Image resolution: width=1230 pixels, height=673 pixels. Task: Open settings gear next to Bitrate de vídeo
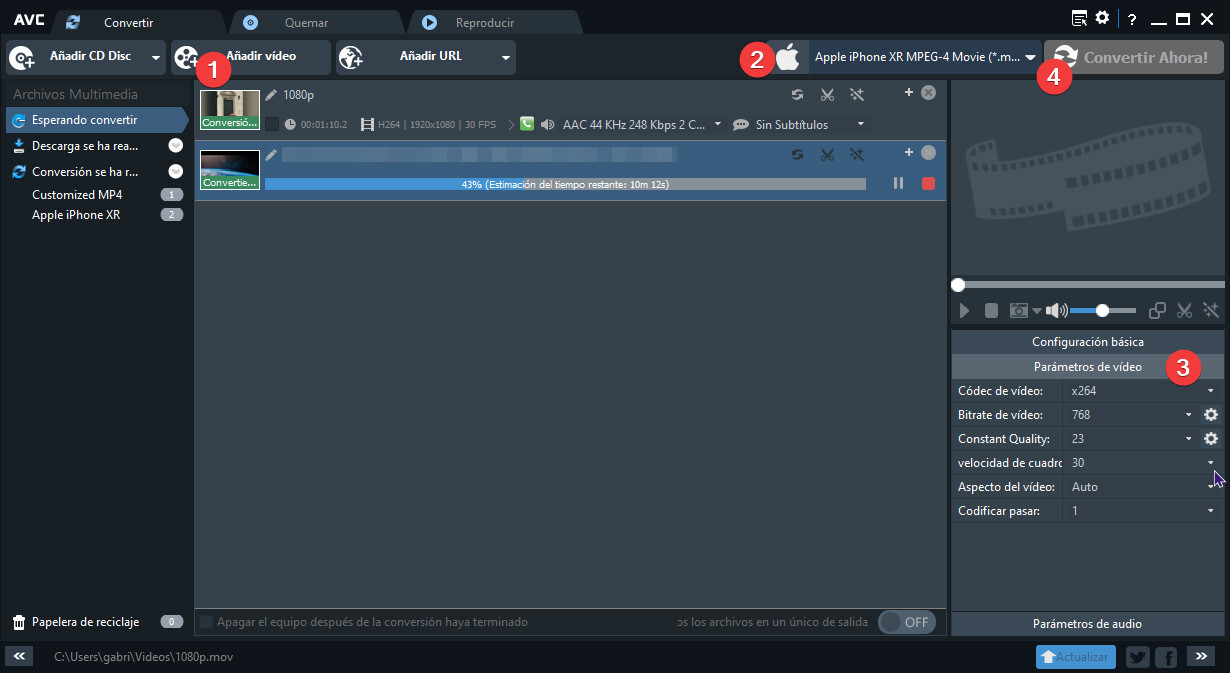click(1211, 415)
